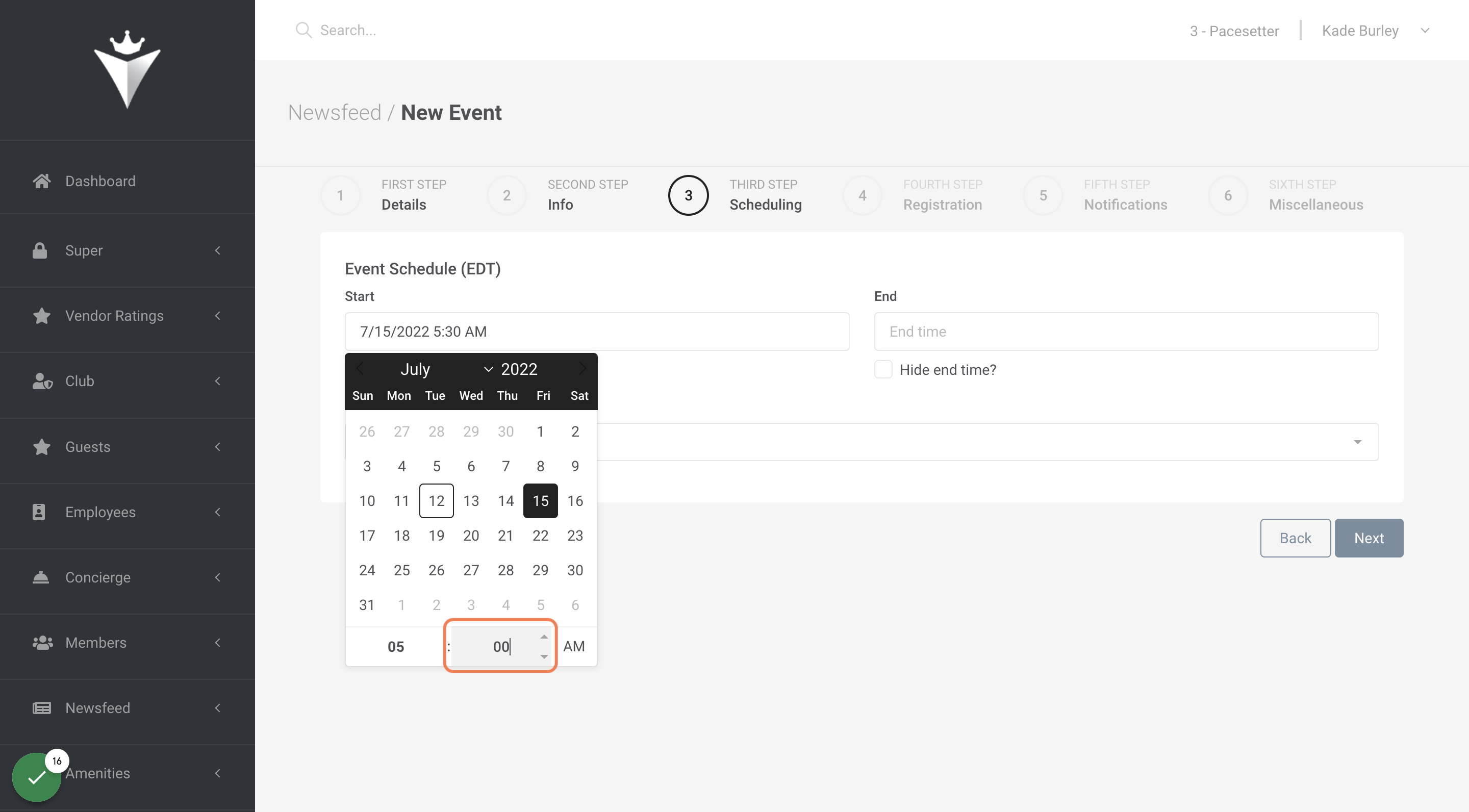
Task: Click the Vendor Ratings star icon
Action: [x=42, y=315]
